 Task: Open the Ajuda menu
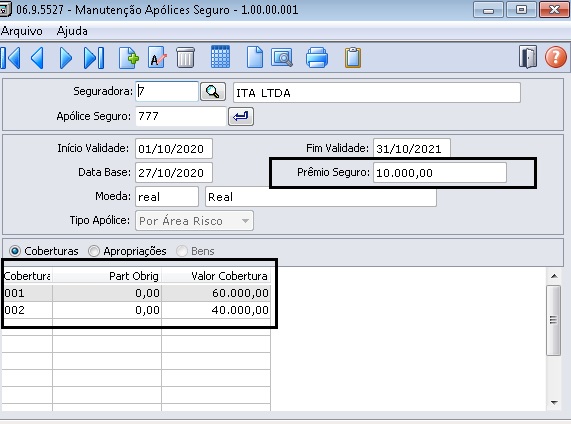coord(72,31)
